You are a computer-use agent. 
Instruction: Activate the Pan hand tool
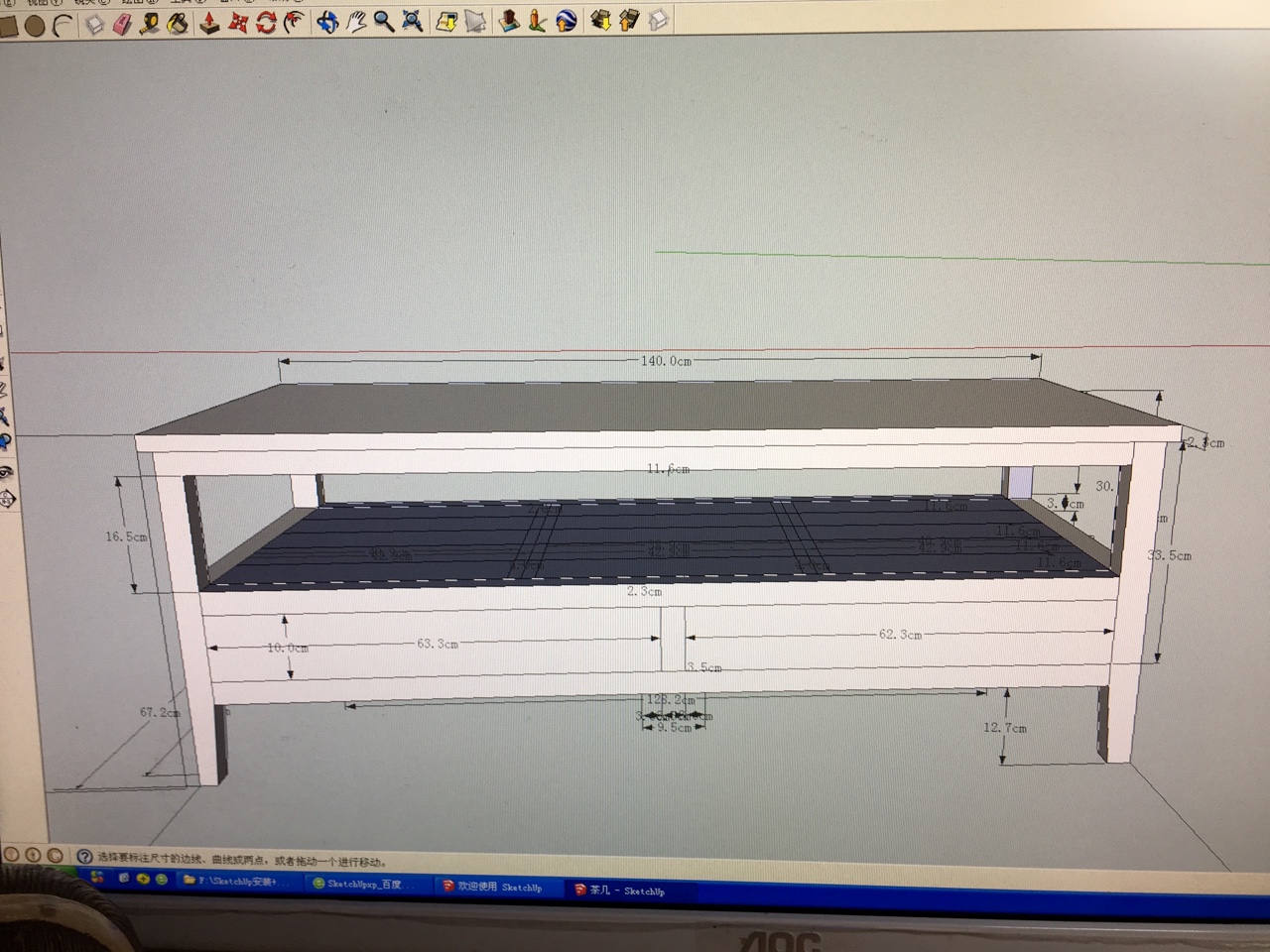tap(355, 21)
